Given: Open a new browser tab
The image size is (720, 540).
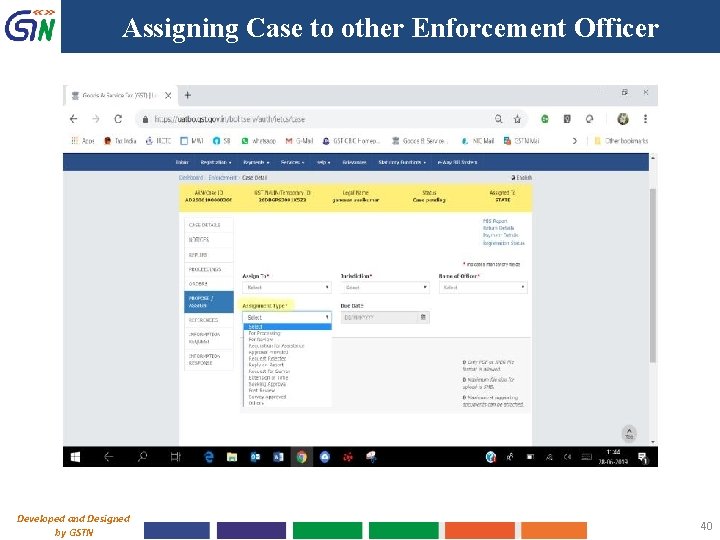Looking at the screenshot, I should click(187, 95).
